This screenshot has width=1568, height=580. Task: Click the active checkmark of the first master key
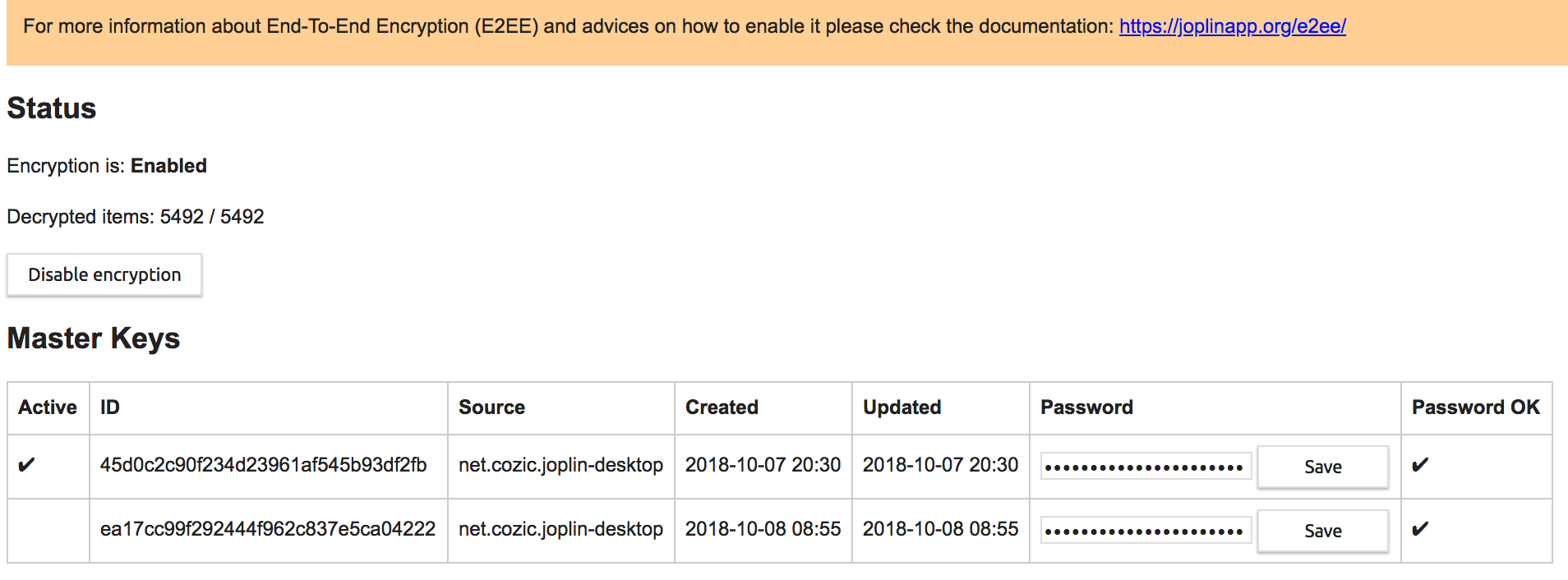click(x=26, y=465)
